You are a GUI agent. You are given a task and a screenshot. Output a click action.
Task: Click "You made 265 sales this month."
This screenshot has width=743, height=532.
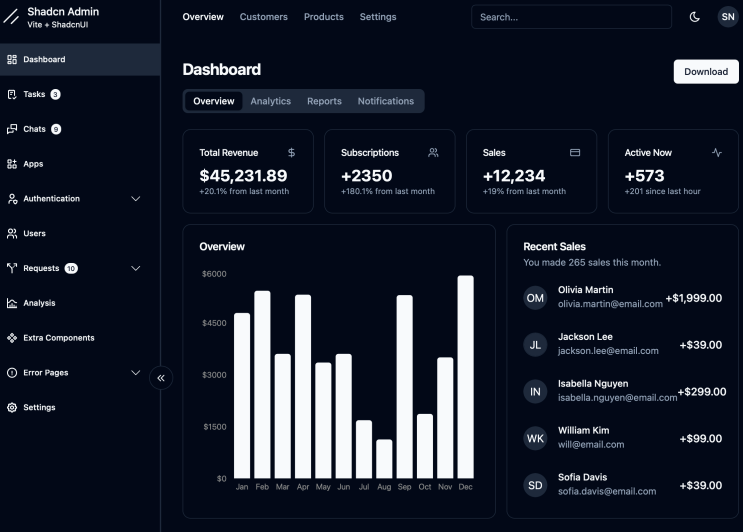(x=592, y=262)
